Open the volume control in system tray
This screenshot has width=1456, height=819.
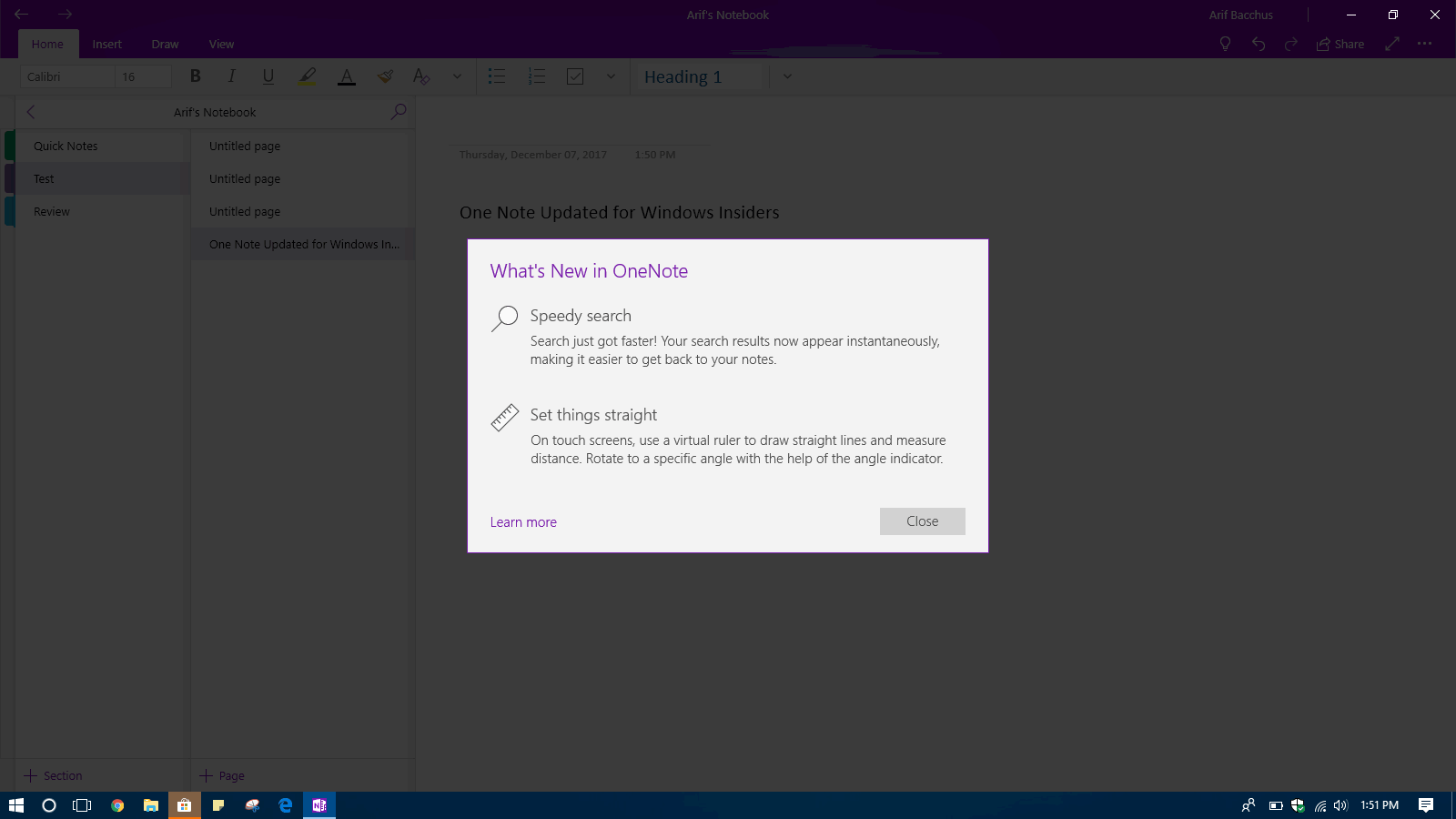[x=1340, y=805]
